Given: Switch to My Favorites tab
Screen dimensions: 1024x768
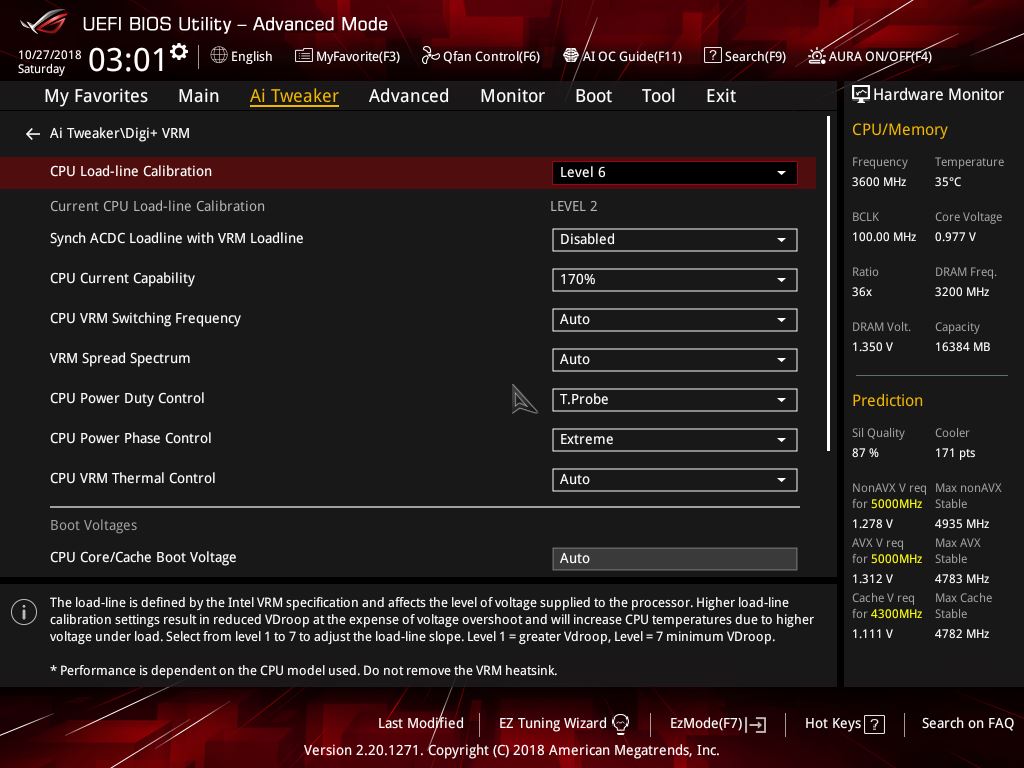Looking at the screenshot, I should pyautogui.click(x=96, y=96).
